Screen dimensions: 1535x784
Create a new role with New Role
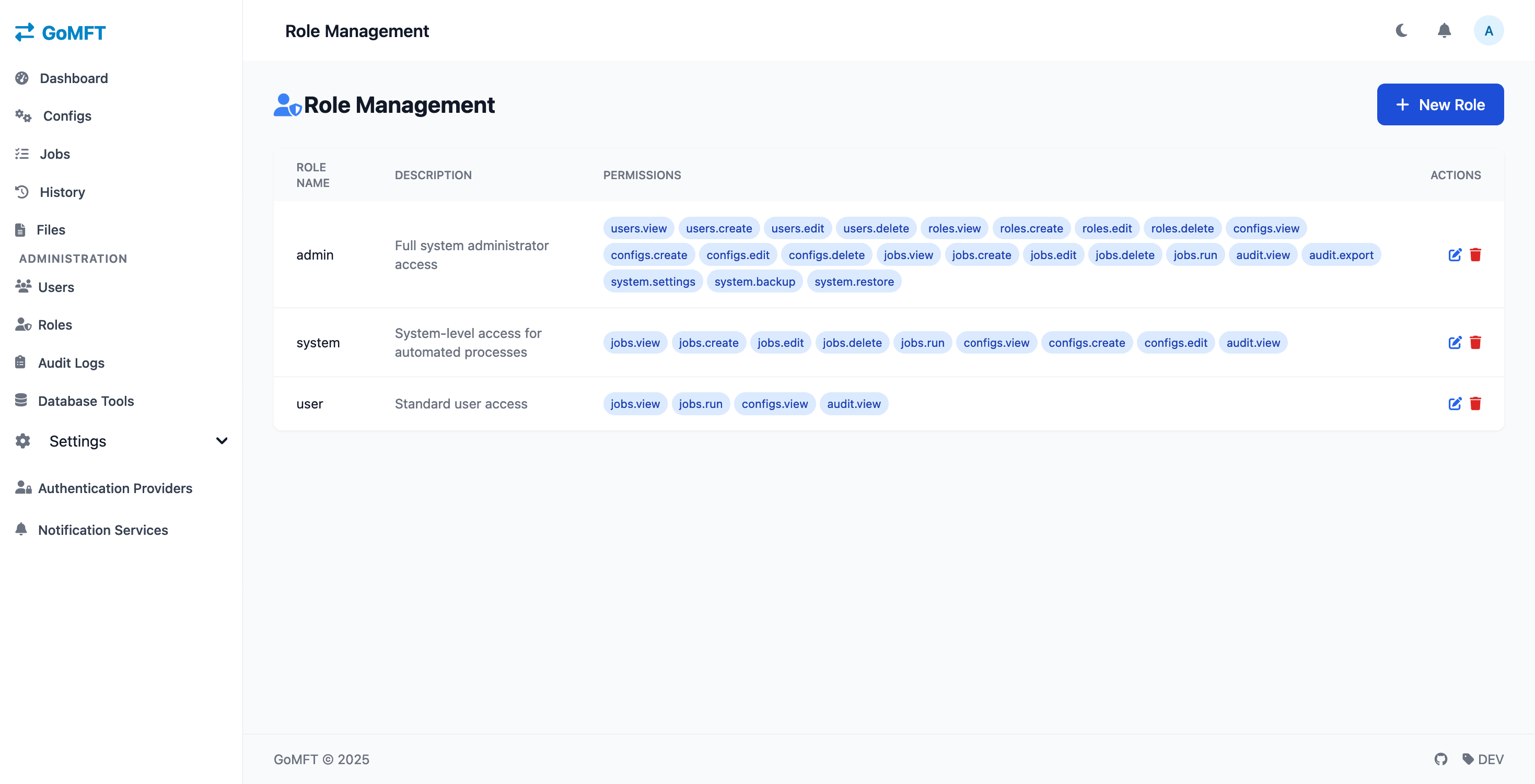tap(1440, 105)
